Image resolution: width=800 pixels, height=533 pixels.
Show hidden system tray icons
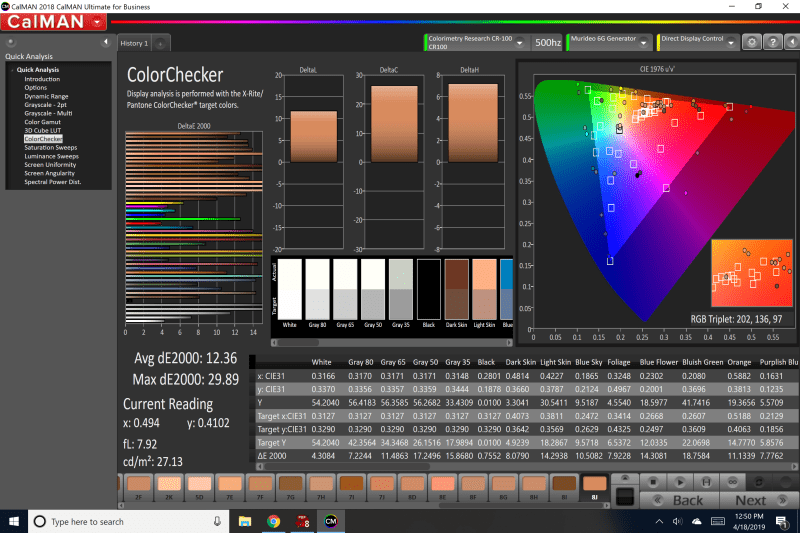pos(659,521)
